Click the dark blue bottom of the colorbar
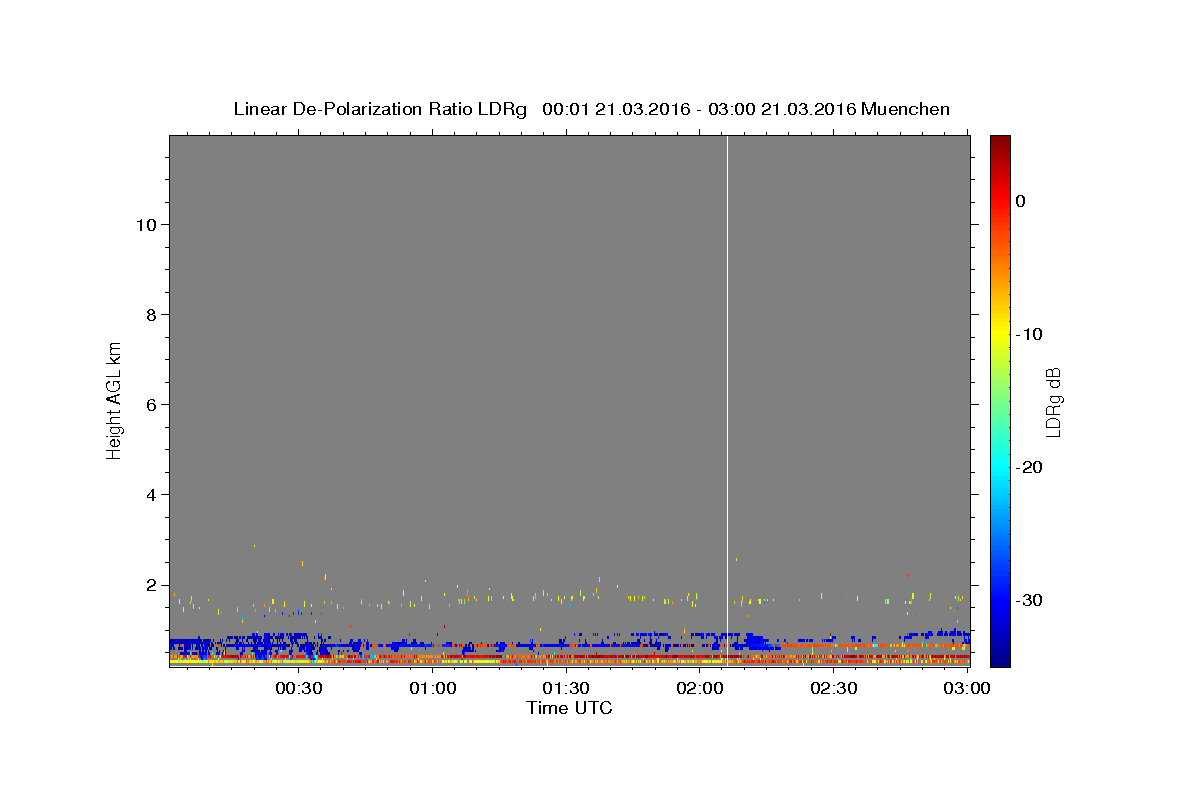 tap(1000, 657)
